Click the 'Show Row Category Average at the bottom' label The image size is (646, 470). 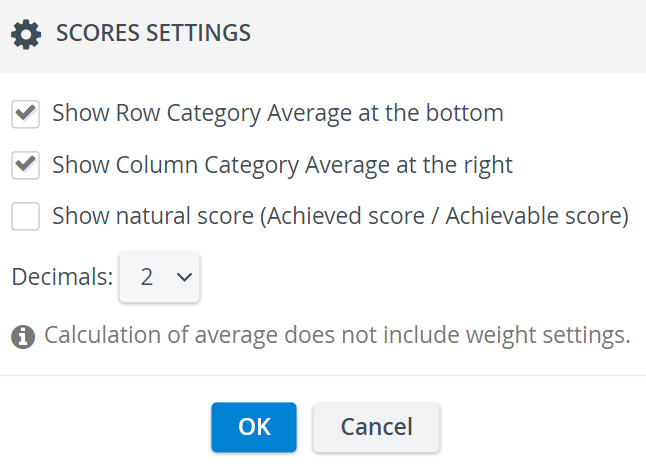pyautogui.click(x=278, y=113)
